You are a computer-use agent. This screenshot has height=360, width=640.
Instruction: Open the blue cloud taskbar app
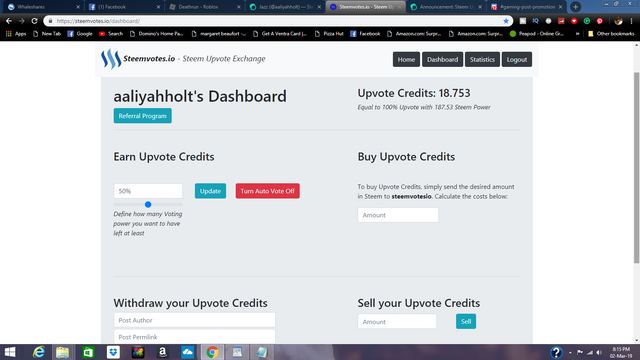(x=187, y=352)
